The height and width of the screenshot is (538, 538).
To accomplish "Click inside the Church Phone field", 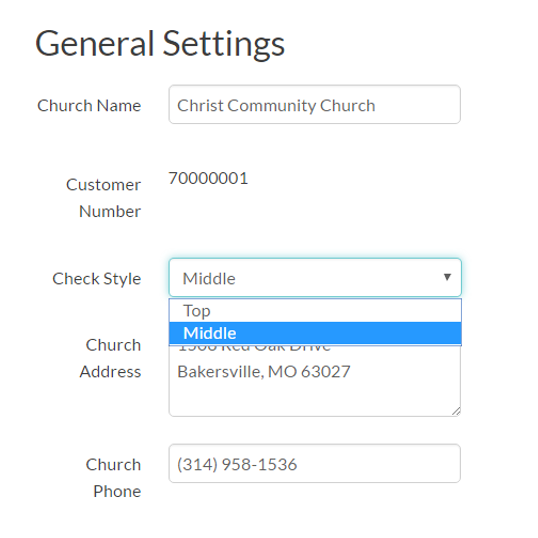I will tap(314, 463).
